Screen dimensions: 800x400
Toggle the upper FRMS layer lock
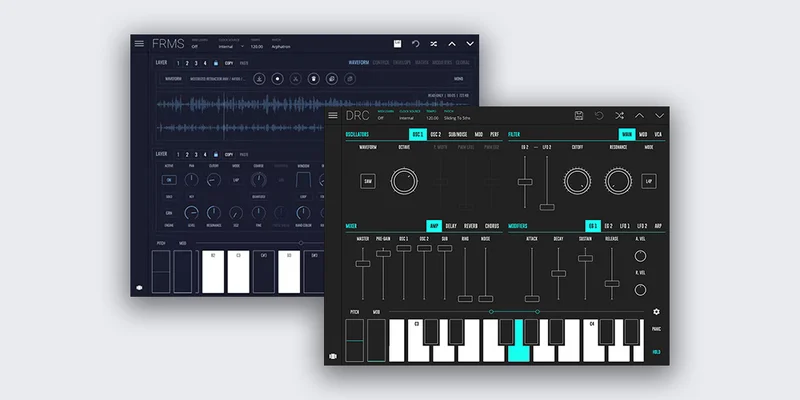[x=216, y=63]
